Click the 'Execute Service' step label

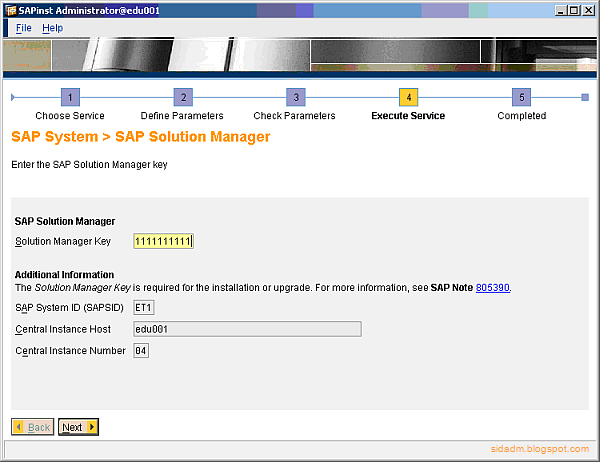coord(408,116)
